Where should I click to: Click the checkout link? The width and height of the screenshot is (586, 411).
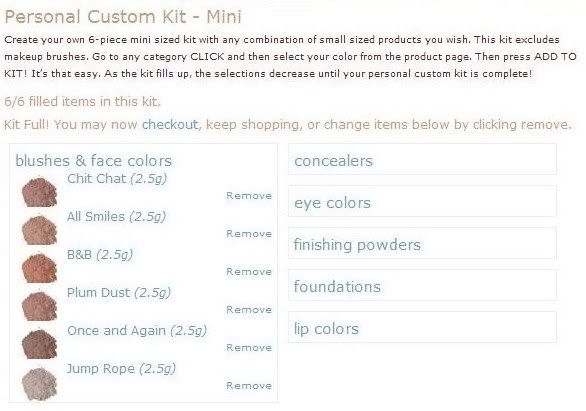click(170, 125)
